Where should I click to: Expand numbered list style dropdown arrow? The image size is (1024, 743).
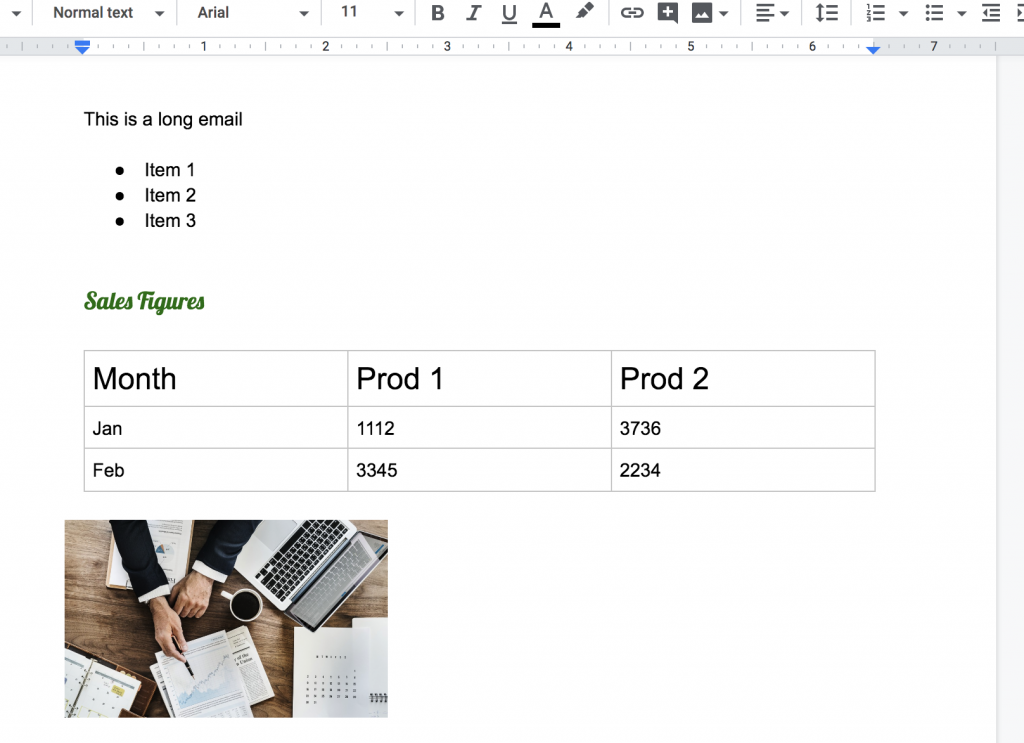pyautogui.click(x=904, y=14)
